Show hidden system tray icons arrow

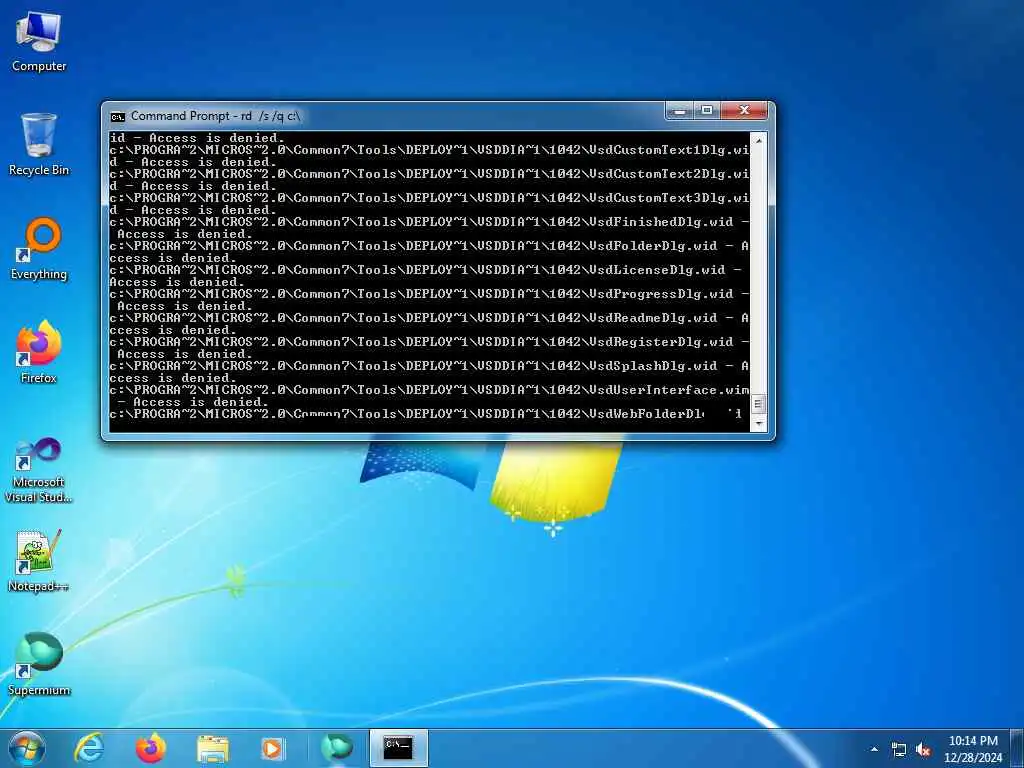click(x=874, y=749)
